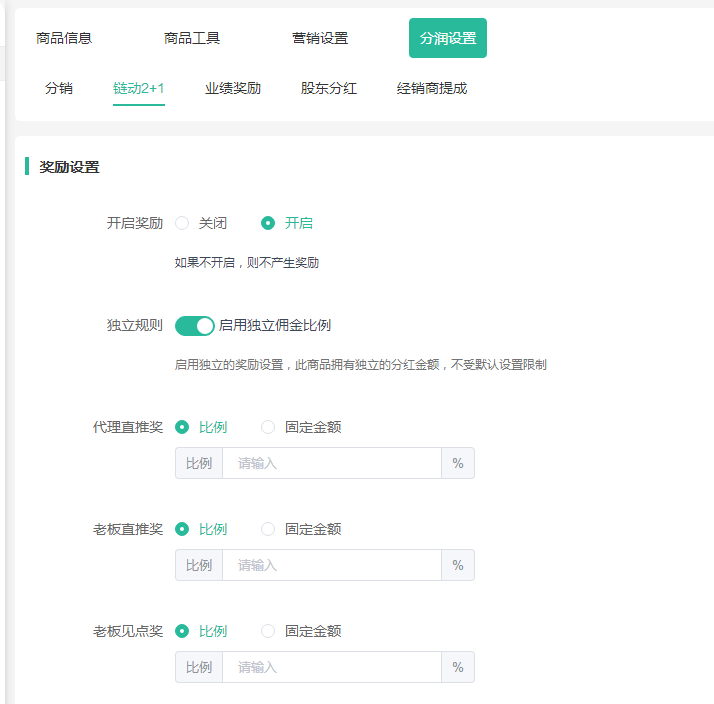Click the 独立规则 description text below the switch
The height and width of the screenshot is (704, 714).
pyautogui.click(x=361, y=365)
